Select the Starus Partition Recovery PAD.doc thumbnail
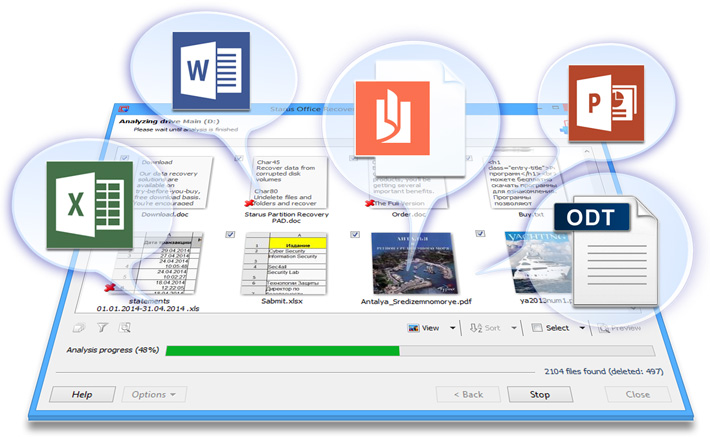Viewport: 710px width, 437px height. pos(288,182)
